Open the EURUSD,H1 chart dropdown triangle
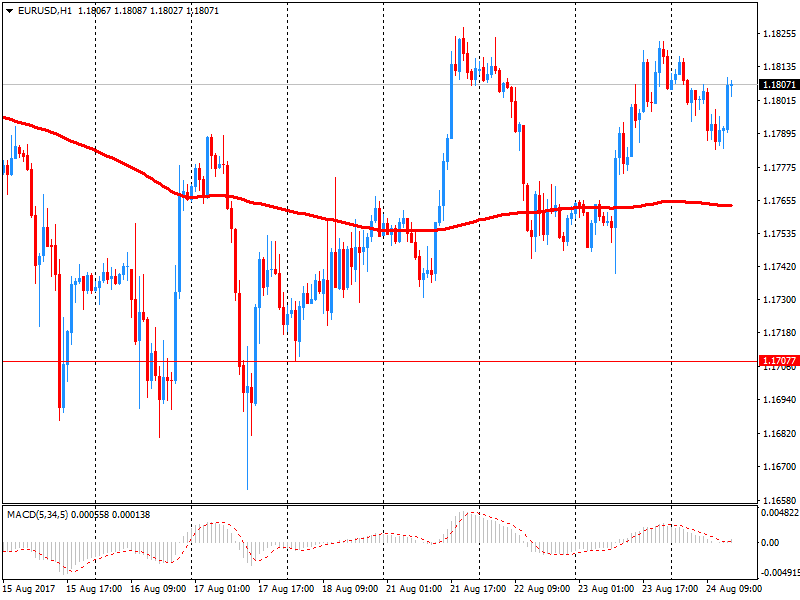800x600 pixels. point(10,11)
